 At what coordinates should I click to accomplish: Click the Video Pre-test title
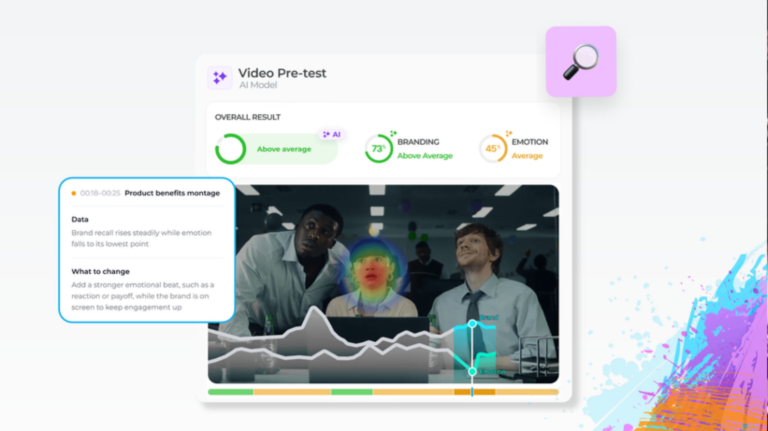282,73
